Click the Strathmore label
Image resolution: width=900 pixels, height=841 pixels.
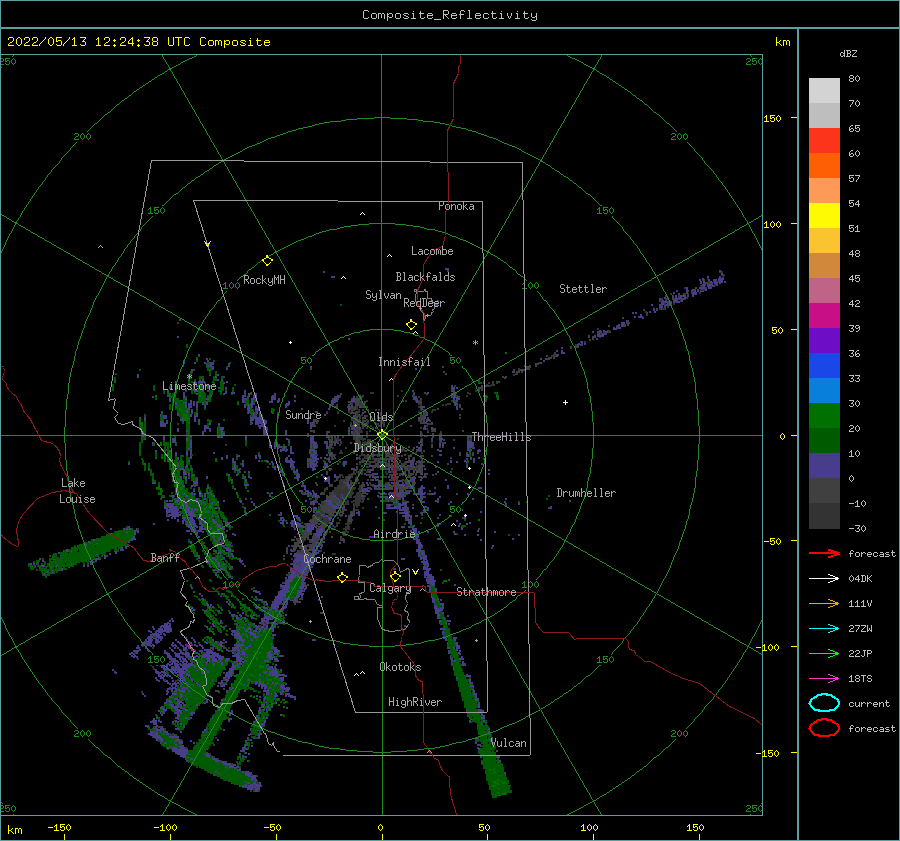(x=486, y=592)
